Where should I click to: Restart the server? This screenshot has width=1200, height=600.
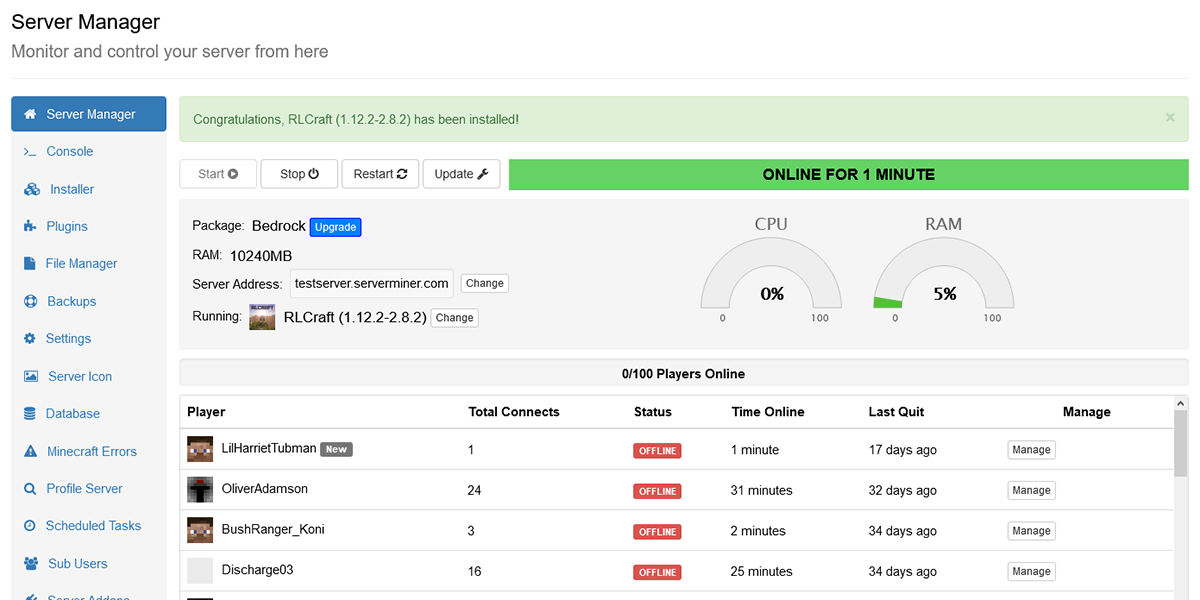(380, 174)
